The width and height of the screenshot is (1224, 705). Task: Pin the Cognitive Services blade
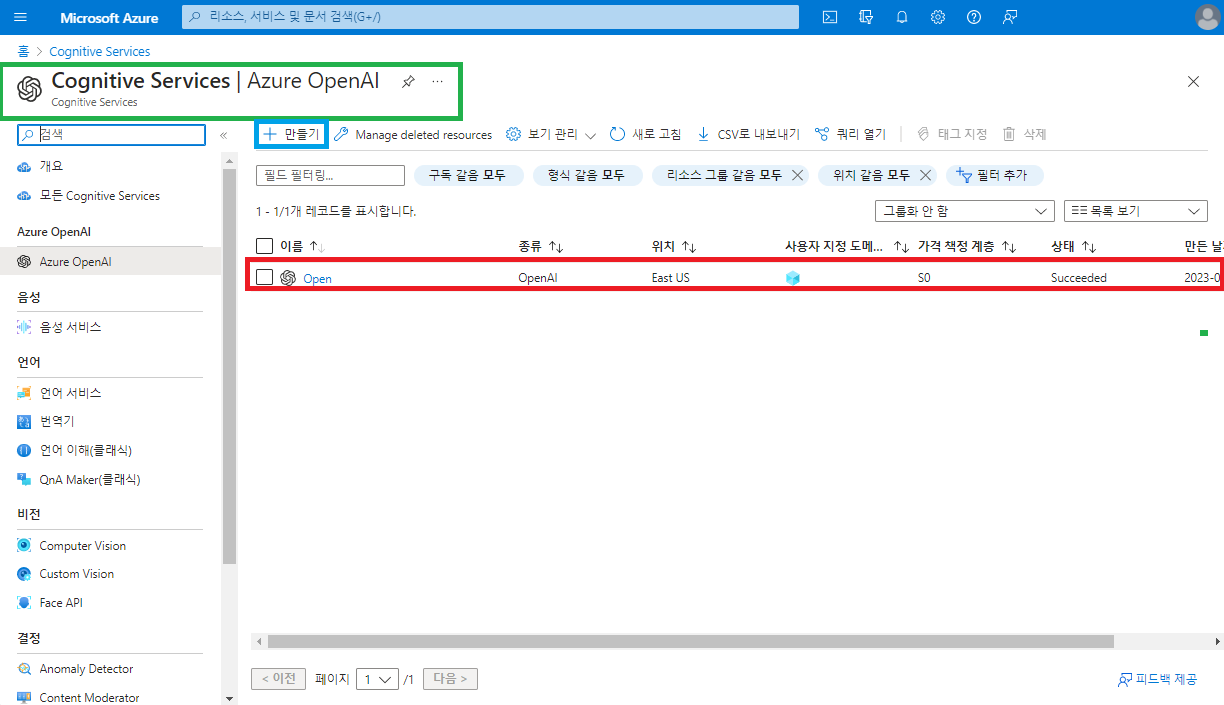point(408,82)
